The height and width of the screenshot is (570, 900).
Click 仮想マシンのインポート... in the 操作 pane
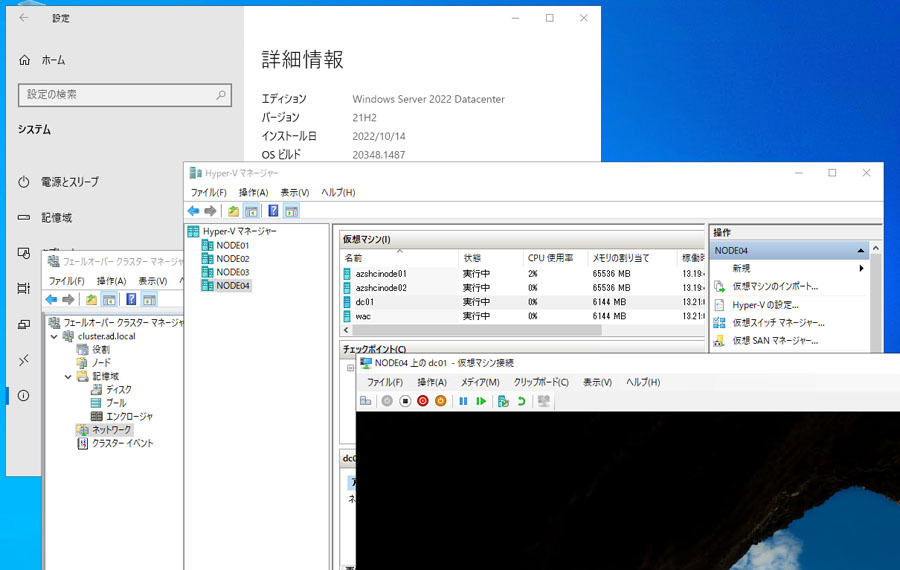pos(775,286)
